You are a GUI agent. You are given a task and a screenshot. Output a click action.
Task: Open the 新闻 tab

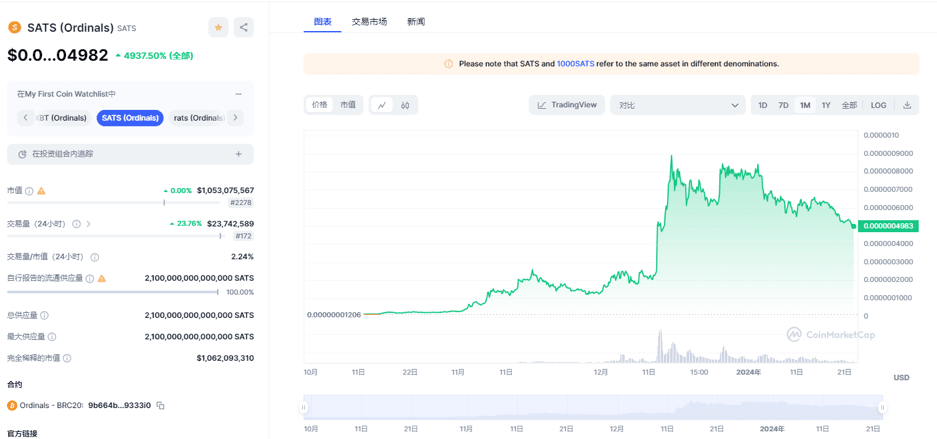(x=416, y=22)
